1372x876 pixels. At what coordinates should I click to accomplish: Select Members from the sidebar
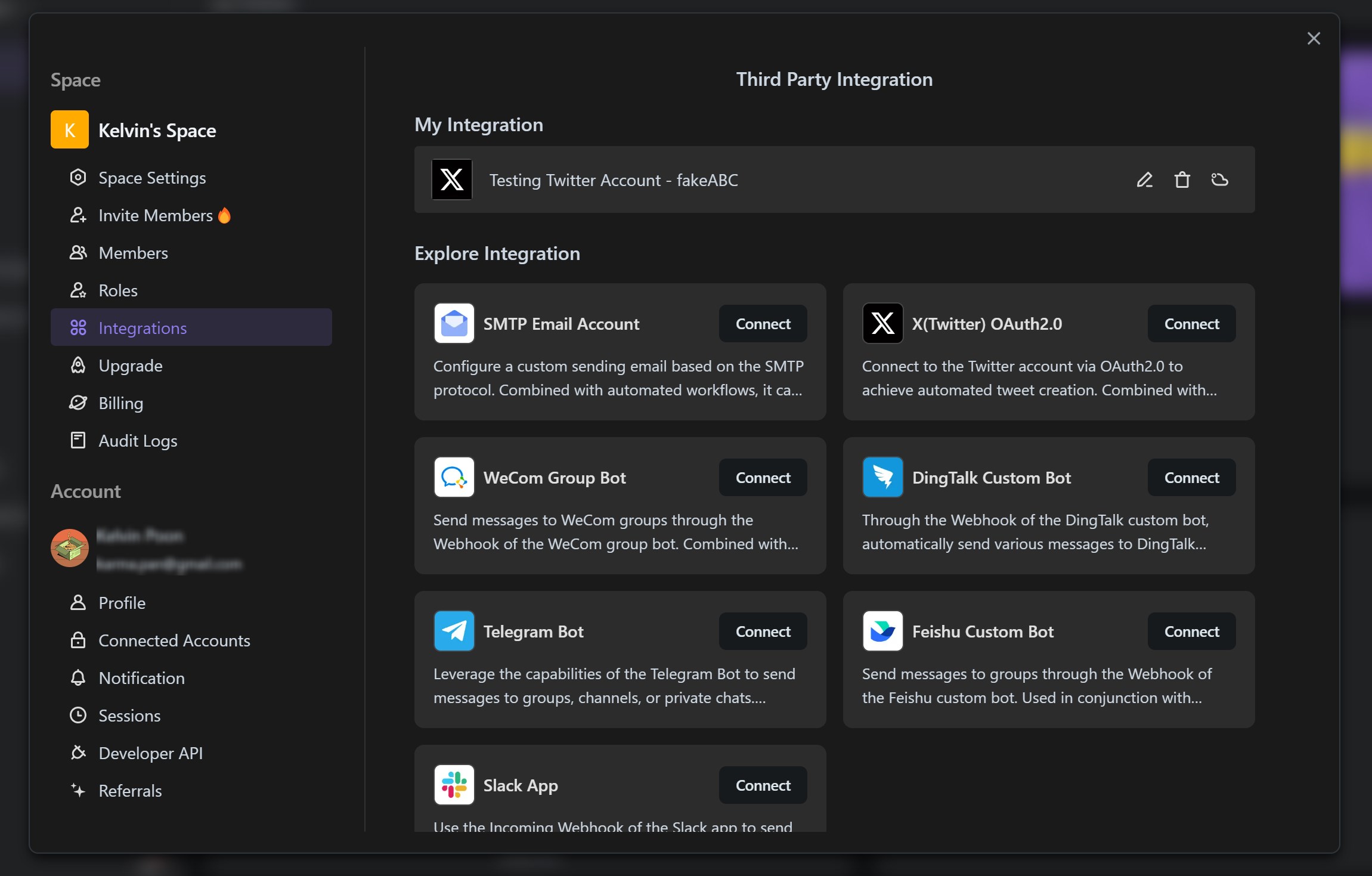coord(133,252)
